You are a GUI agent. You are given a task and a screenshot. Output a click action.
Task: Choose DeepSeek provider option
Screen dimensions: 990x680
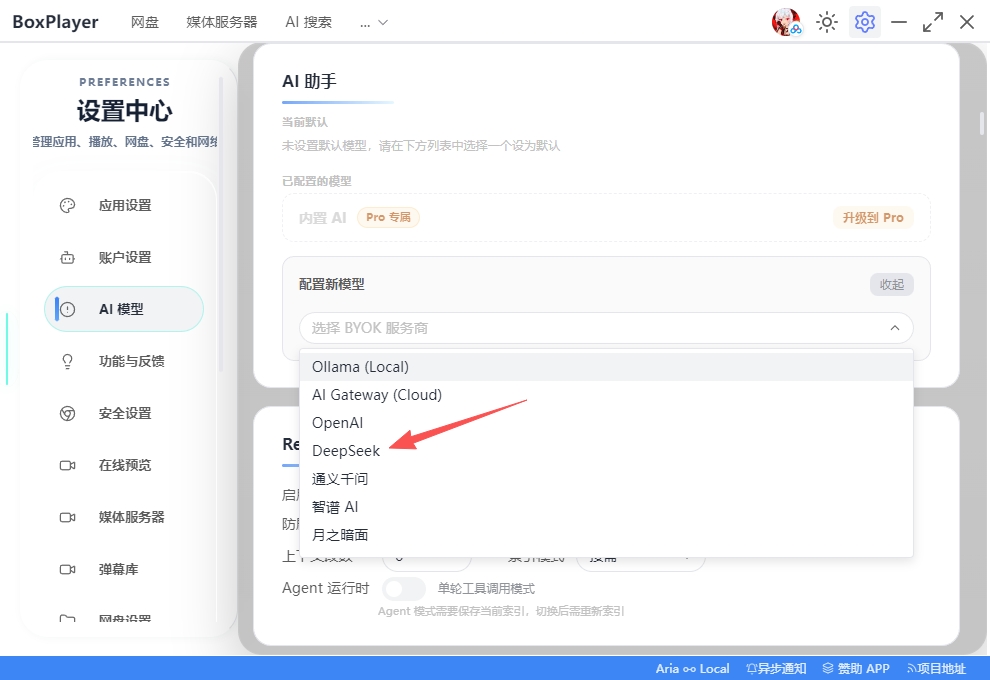pos(606,451)
